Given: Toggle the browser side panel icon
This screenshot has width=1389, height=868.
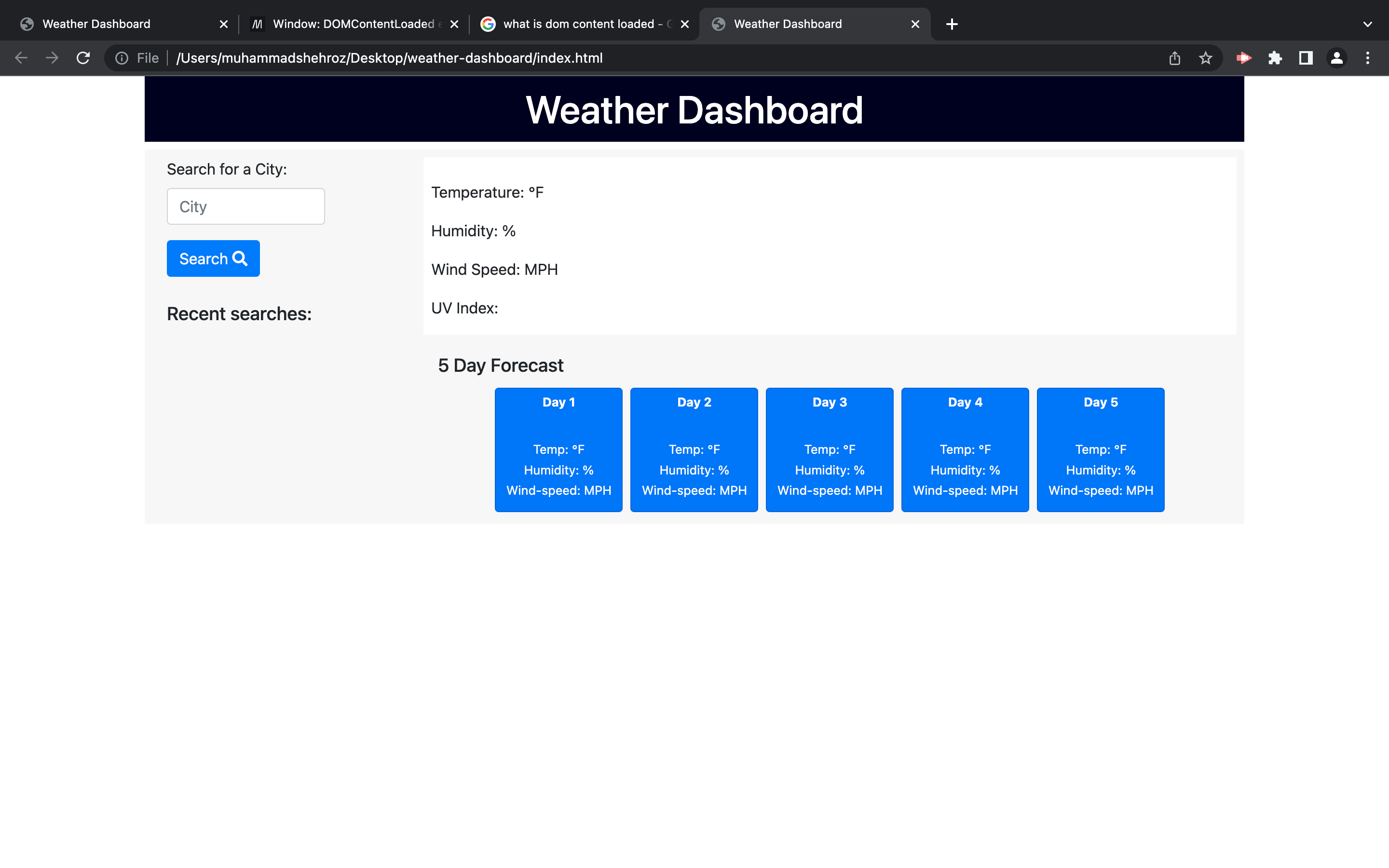Looking at the screenshot, I should [x=1306, y=58].
